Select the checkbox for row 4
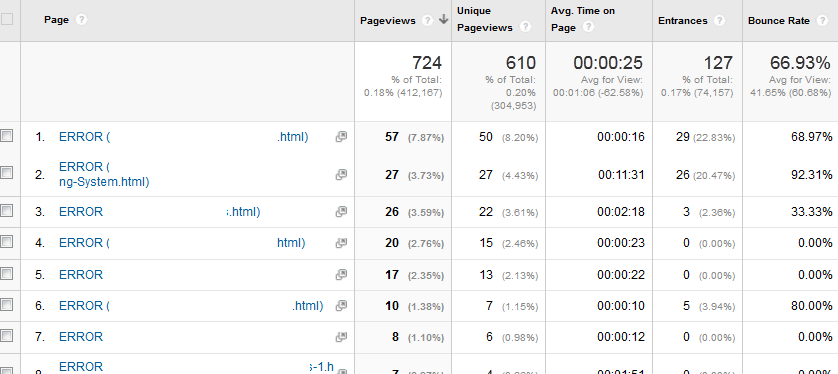Image resolution: width=838 pixels, height=374 pixels. tap(6, 242)
